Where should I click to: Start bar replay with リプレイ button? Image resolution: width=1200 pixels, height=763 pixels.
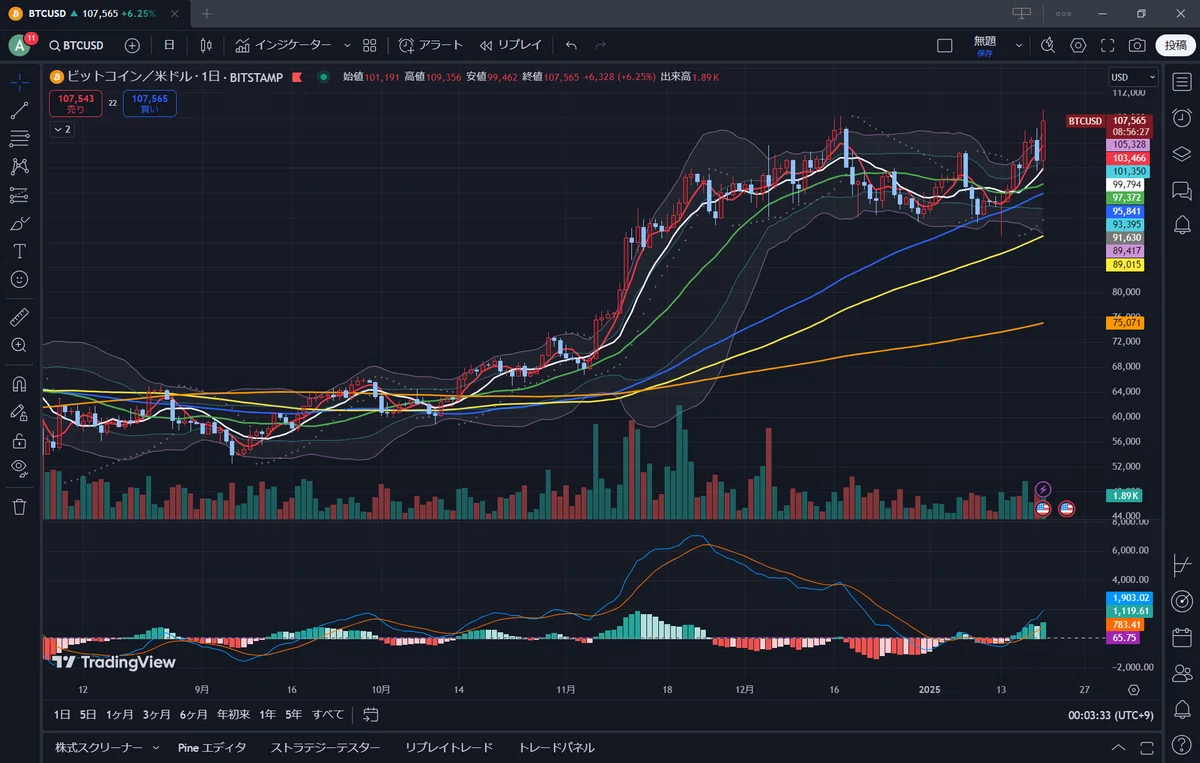click(x=511, y=45)
